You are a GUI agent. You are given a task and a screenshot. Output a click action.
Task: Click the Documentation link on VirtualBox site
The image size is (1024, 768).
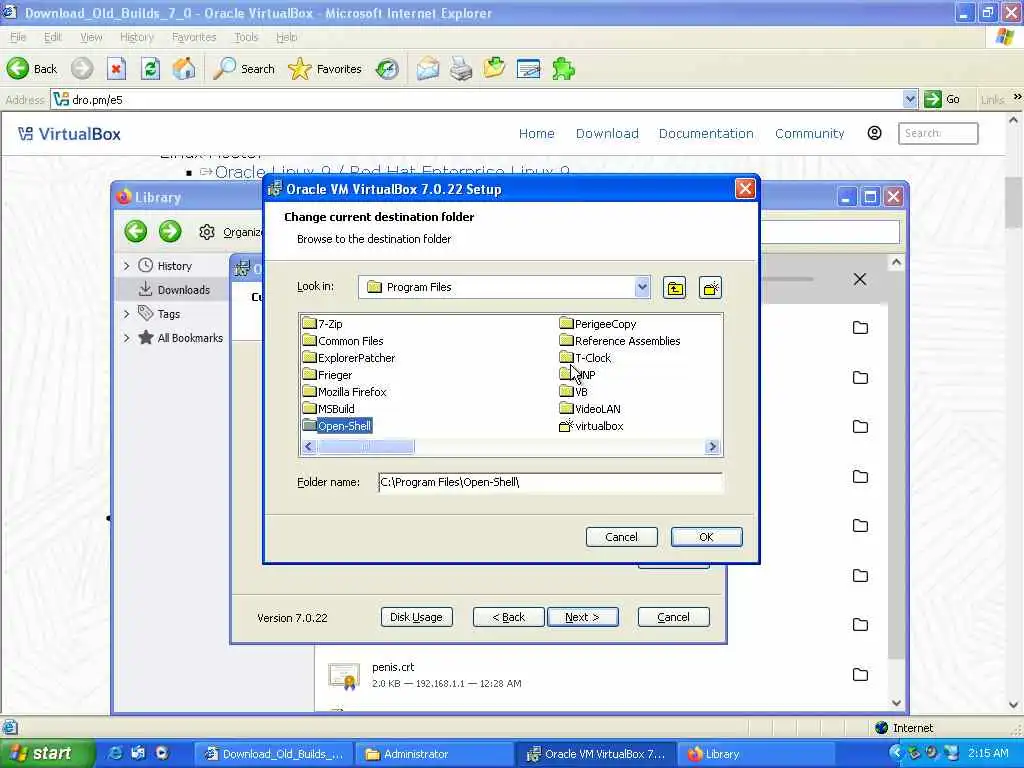click(706, 133)
